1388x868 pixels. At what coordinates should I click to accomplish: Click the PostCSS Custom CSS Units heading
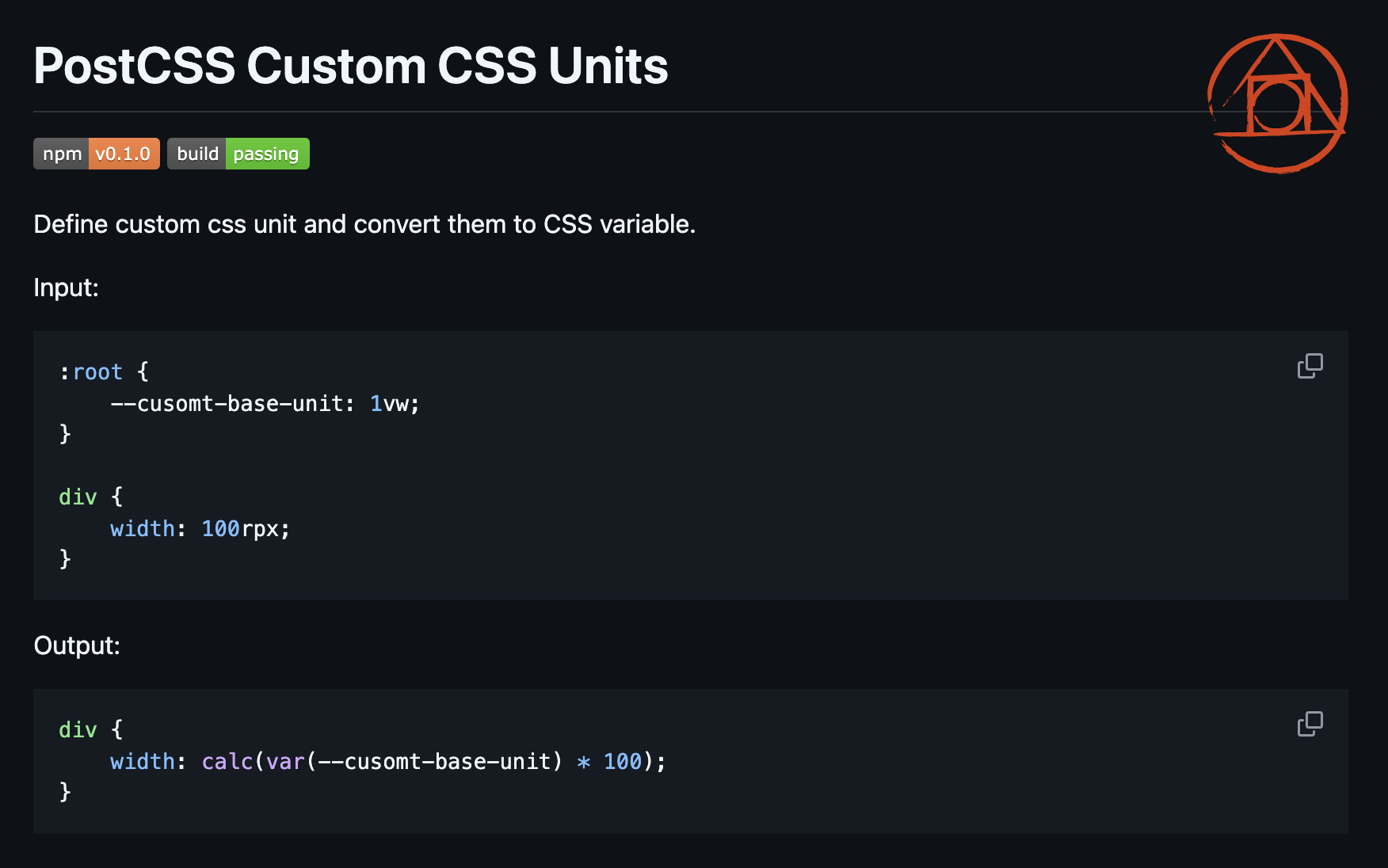coord(351,65)
